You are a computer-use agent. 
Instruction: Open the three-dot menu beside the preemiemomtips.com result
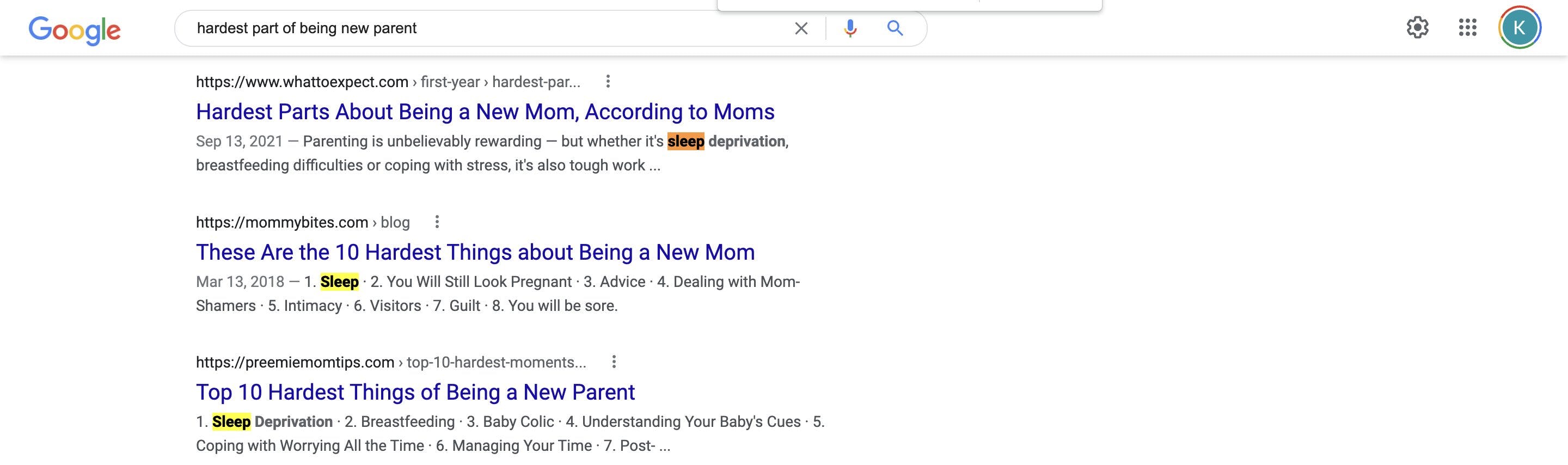tap(614, 362)
